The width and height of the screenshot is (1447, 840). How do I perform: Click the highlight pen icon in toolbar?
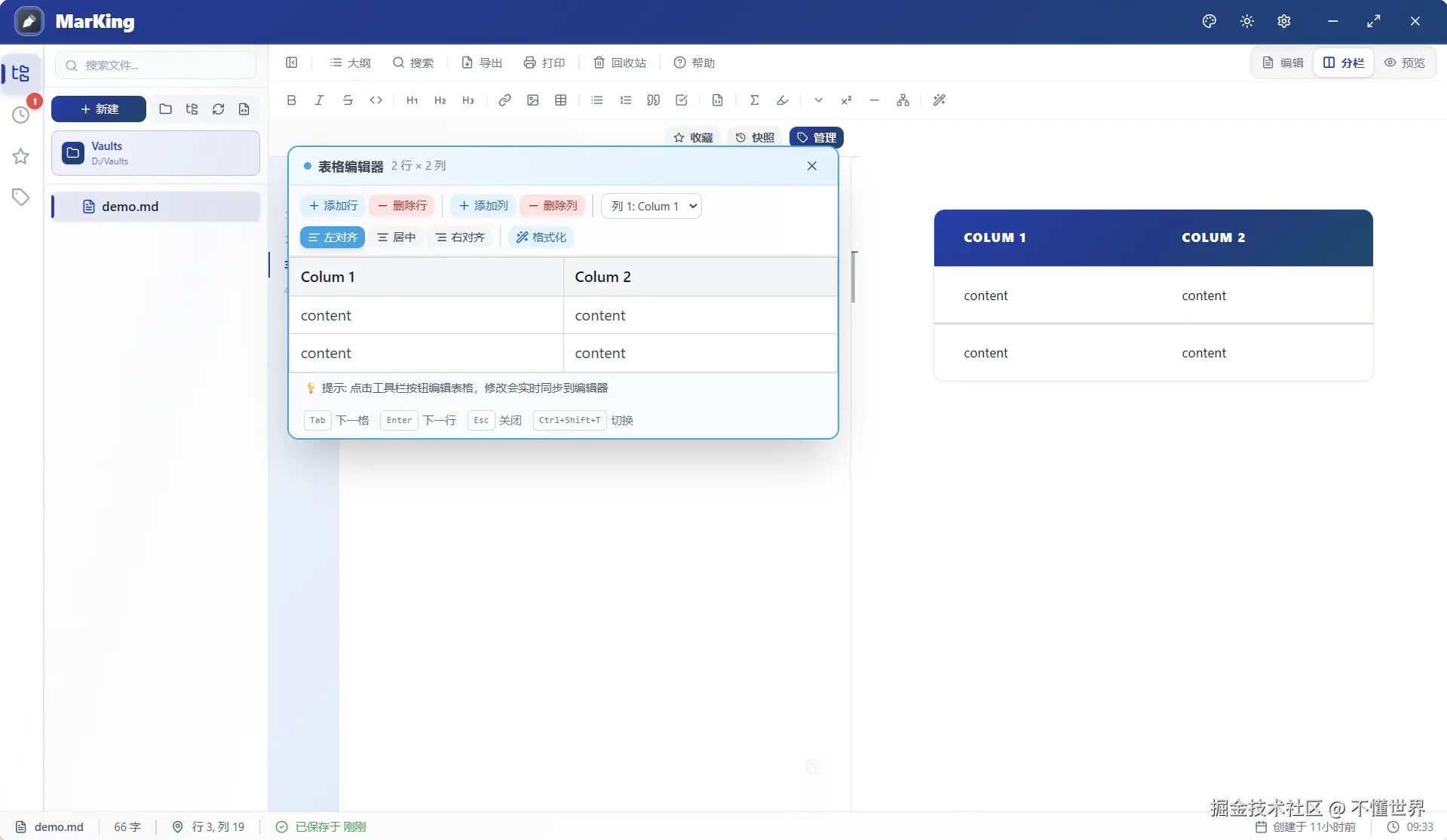(782, 100)
